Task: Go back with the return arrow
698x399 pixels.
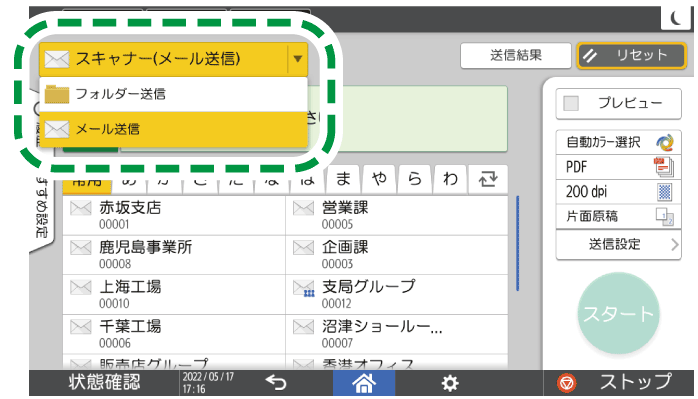Action: (x=276, y=383)
